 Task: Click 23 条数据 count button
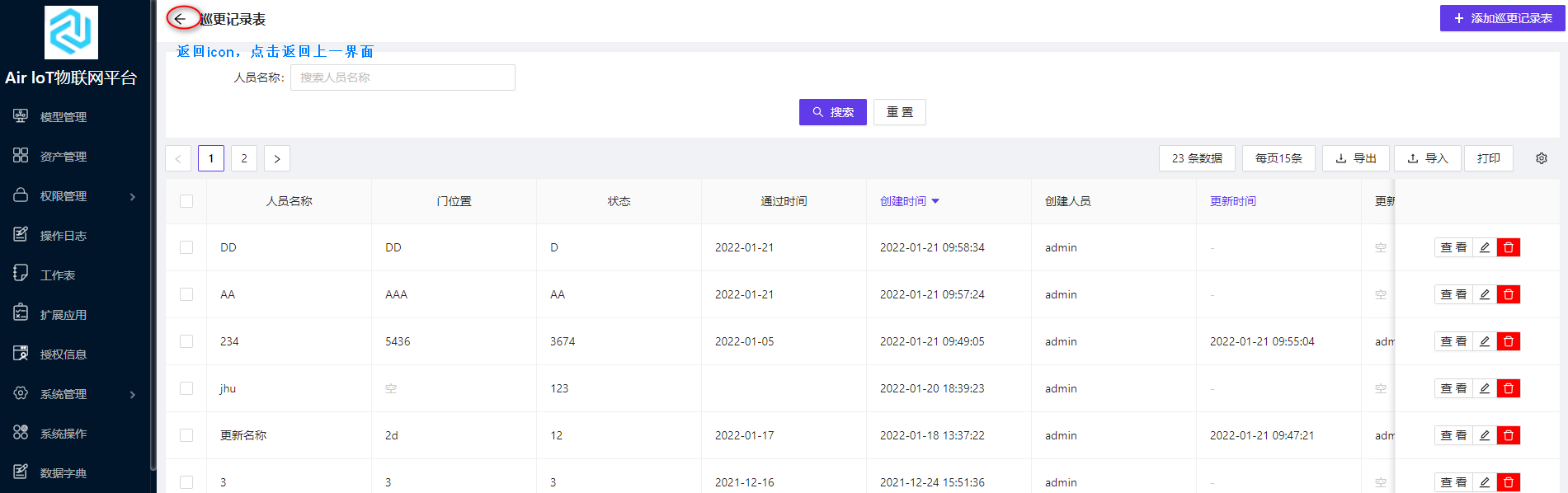click(1197, 158)
